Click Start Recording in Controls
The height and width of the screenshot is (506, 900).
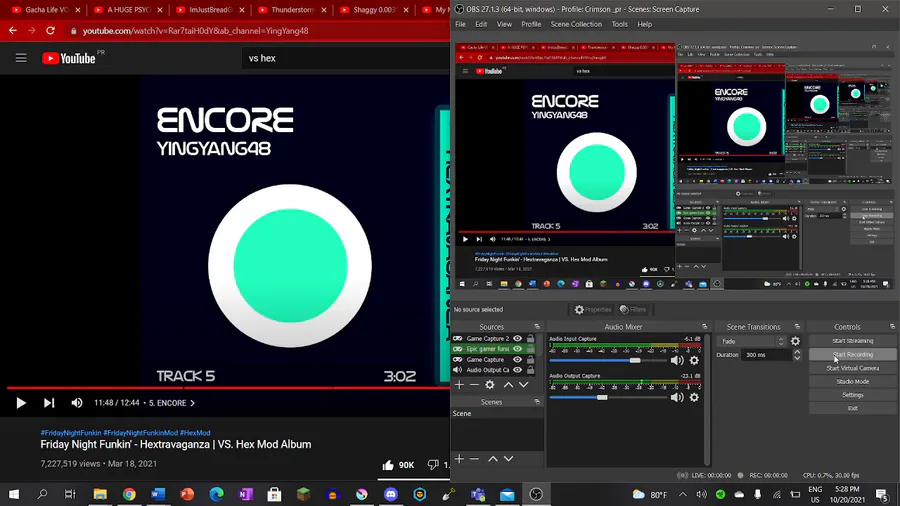[x=852, y=355]
